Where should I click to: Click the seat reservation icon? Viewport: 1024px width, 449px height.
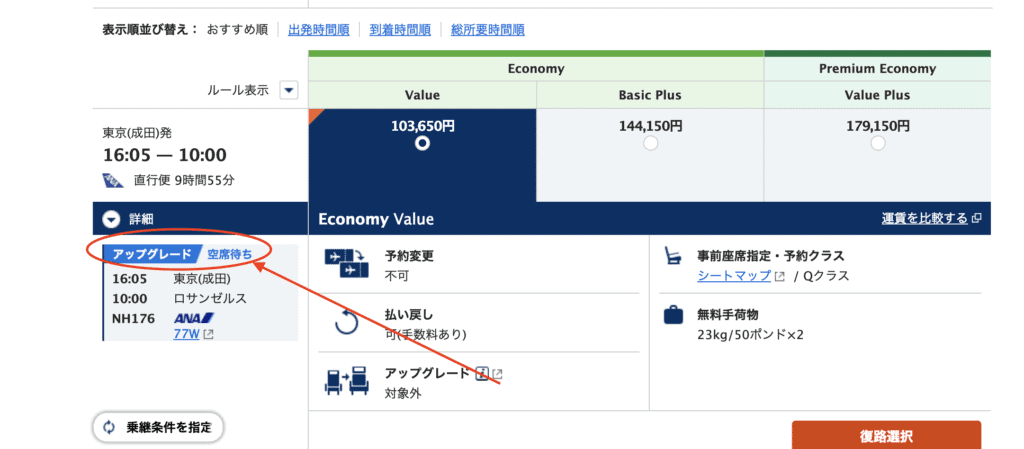click(674, 256)
